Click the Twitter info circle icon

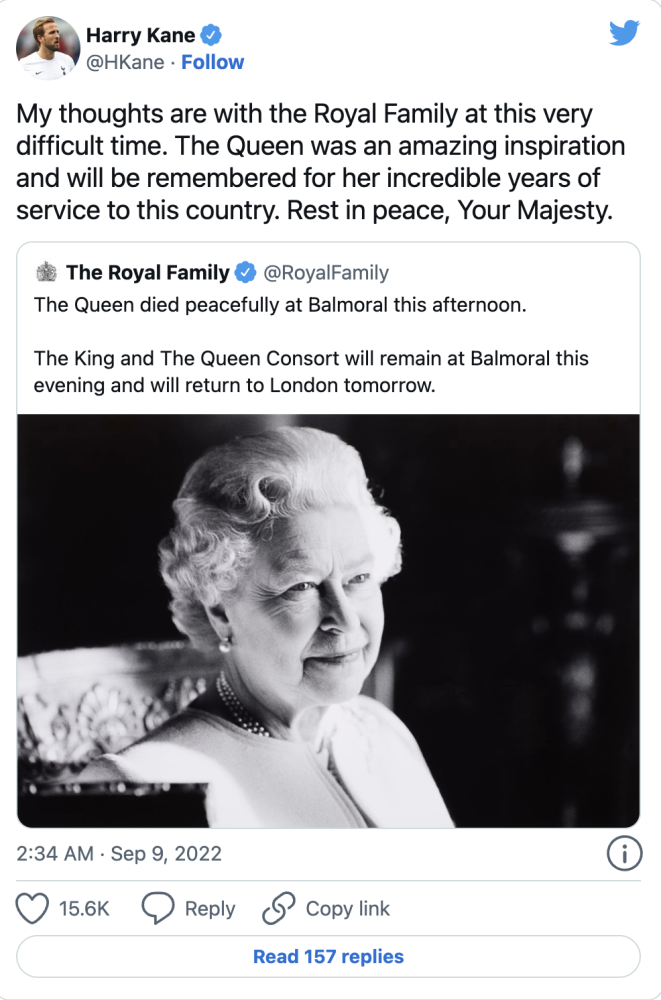pyautogui.click(x=624, y=853)
